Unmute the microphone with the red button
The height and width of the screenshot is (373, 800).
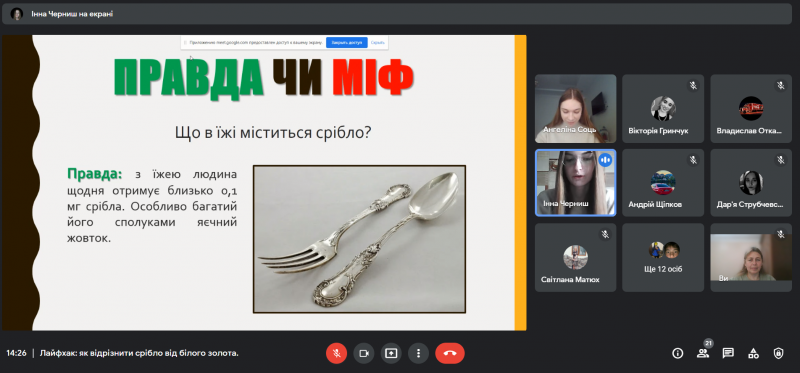click(336, 353)
